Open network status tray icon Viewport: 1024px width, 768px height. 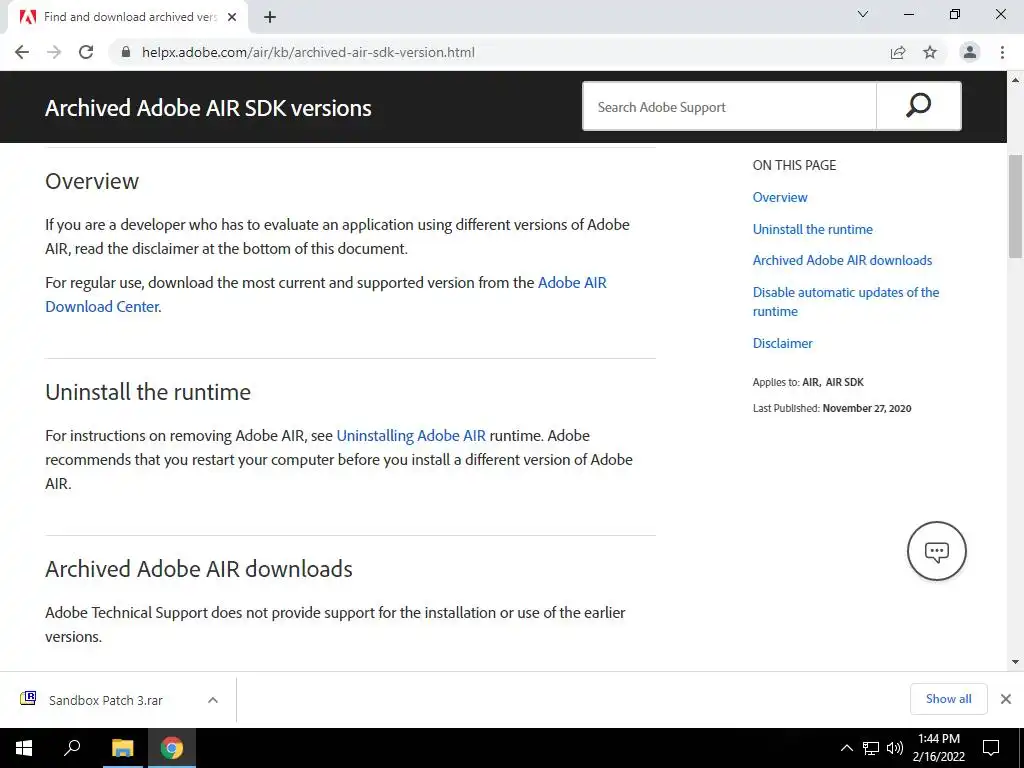click(x=871, y=748)
